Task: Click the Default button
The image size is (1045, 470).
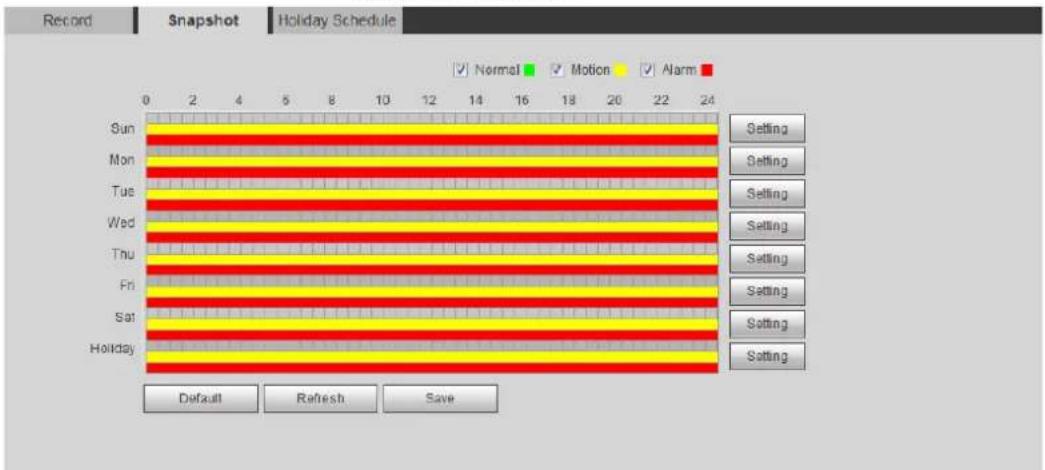Action: tap(200, 399)
